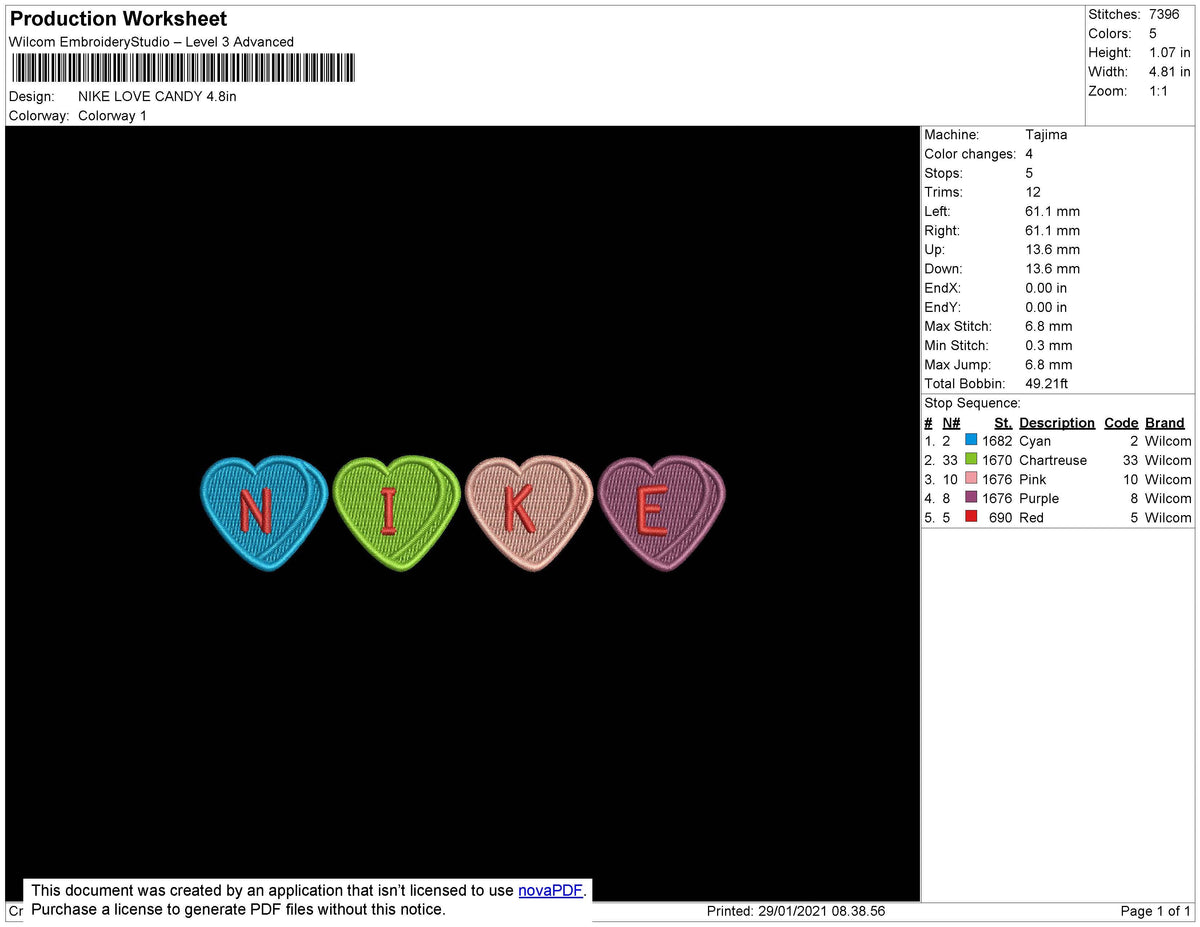Click the design barcode

(x=183, y=67)
